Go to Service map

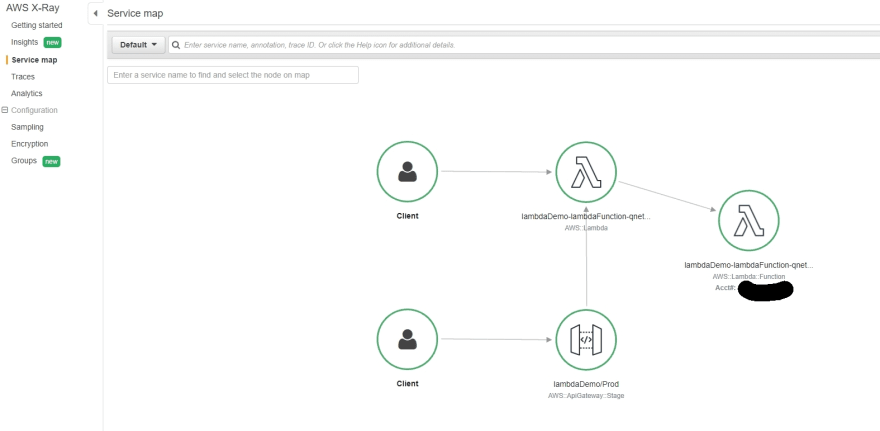pos(34,59)
